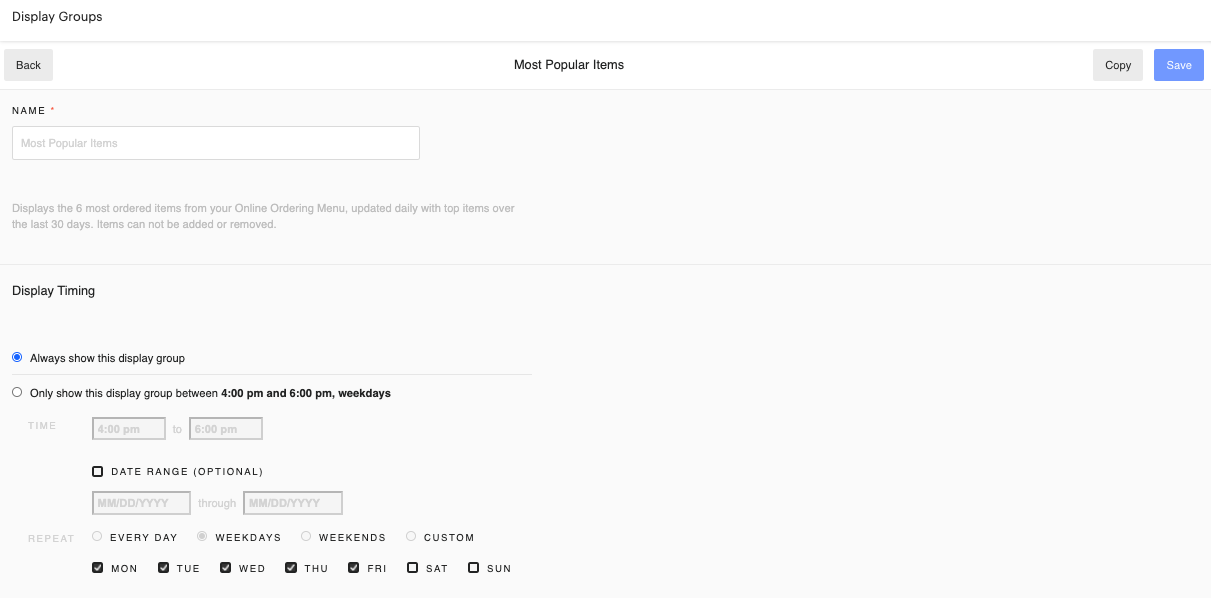Click the REPEAT label
Screen dimensions: 1211x598
(x=51, y=538)
